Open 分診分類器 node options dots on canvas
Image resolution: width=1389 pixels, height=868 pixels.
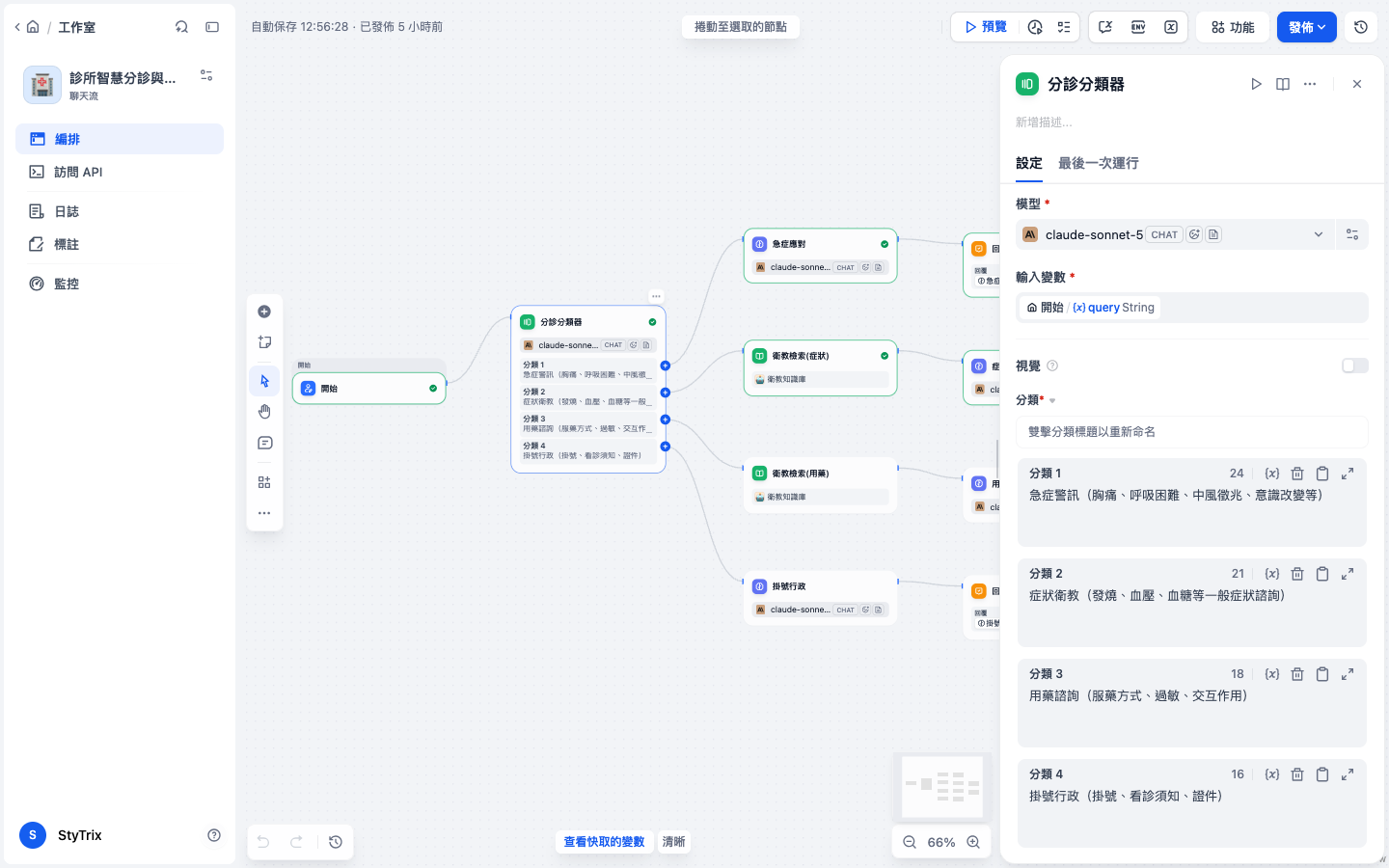(x=656, y=296)
